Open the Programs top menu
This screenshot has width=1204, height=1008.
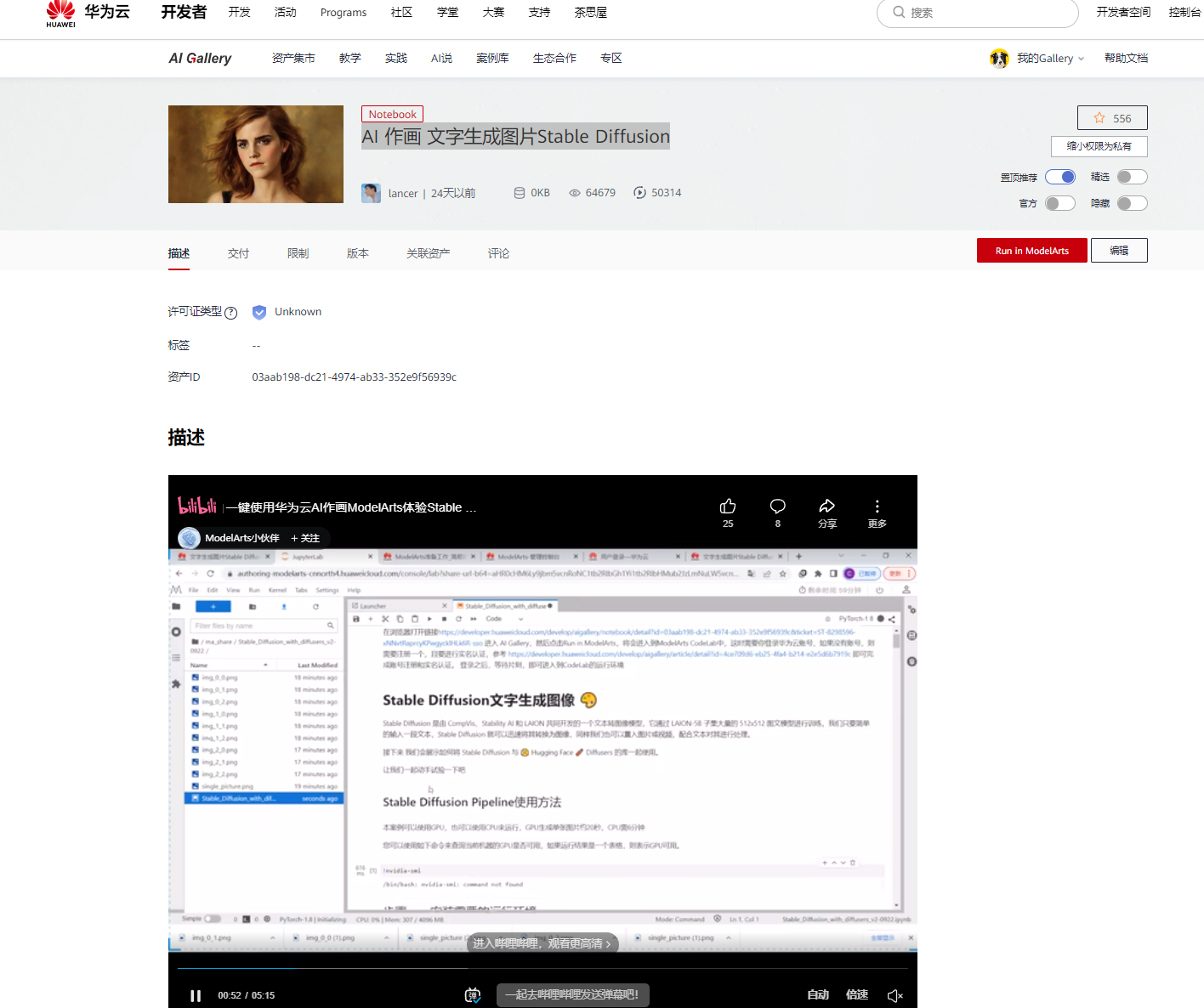coord(344,13)
